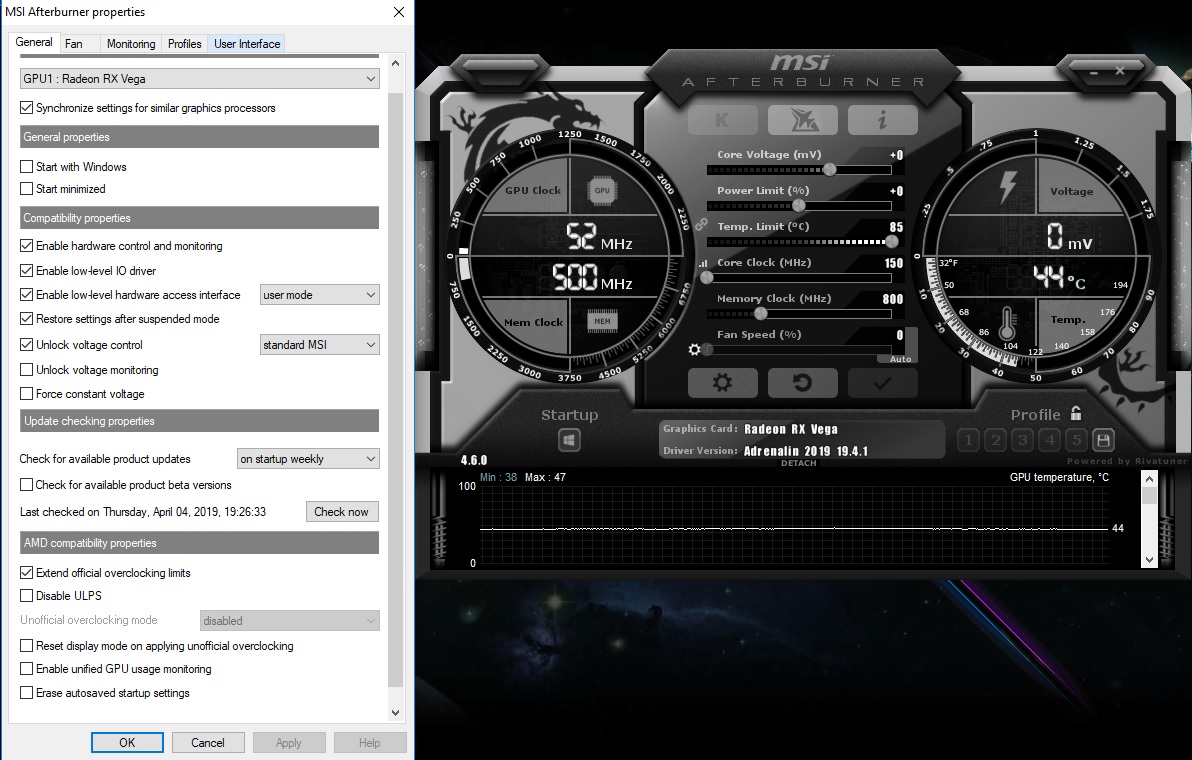
Task: Click the Memory Clock slider handle
Action: click(x=760, y=314)
